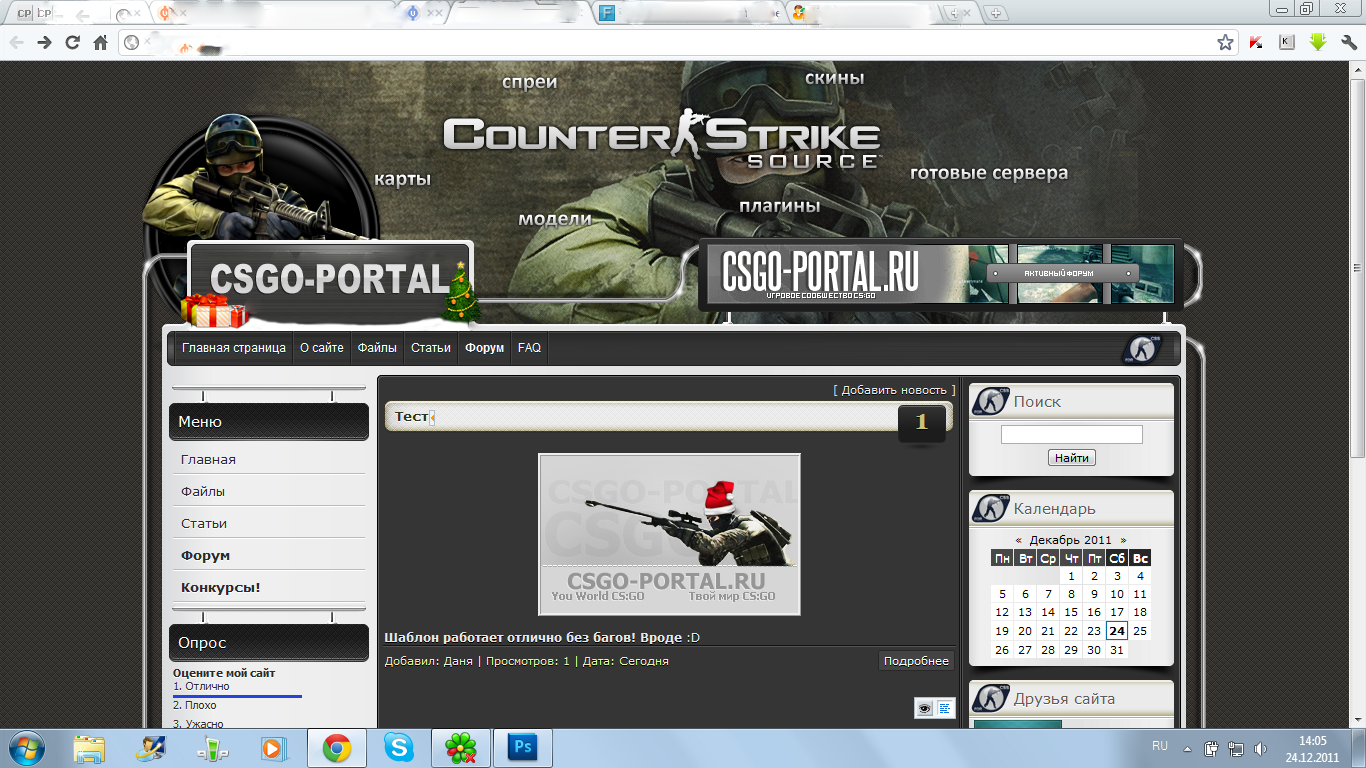Click the CSGO-PORTAL site logo
Image resolution: width=1366 pixels, height=768 pixels.
pos(330,280)
